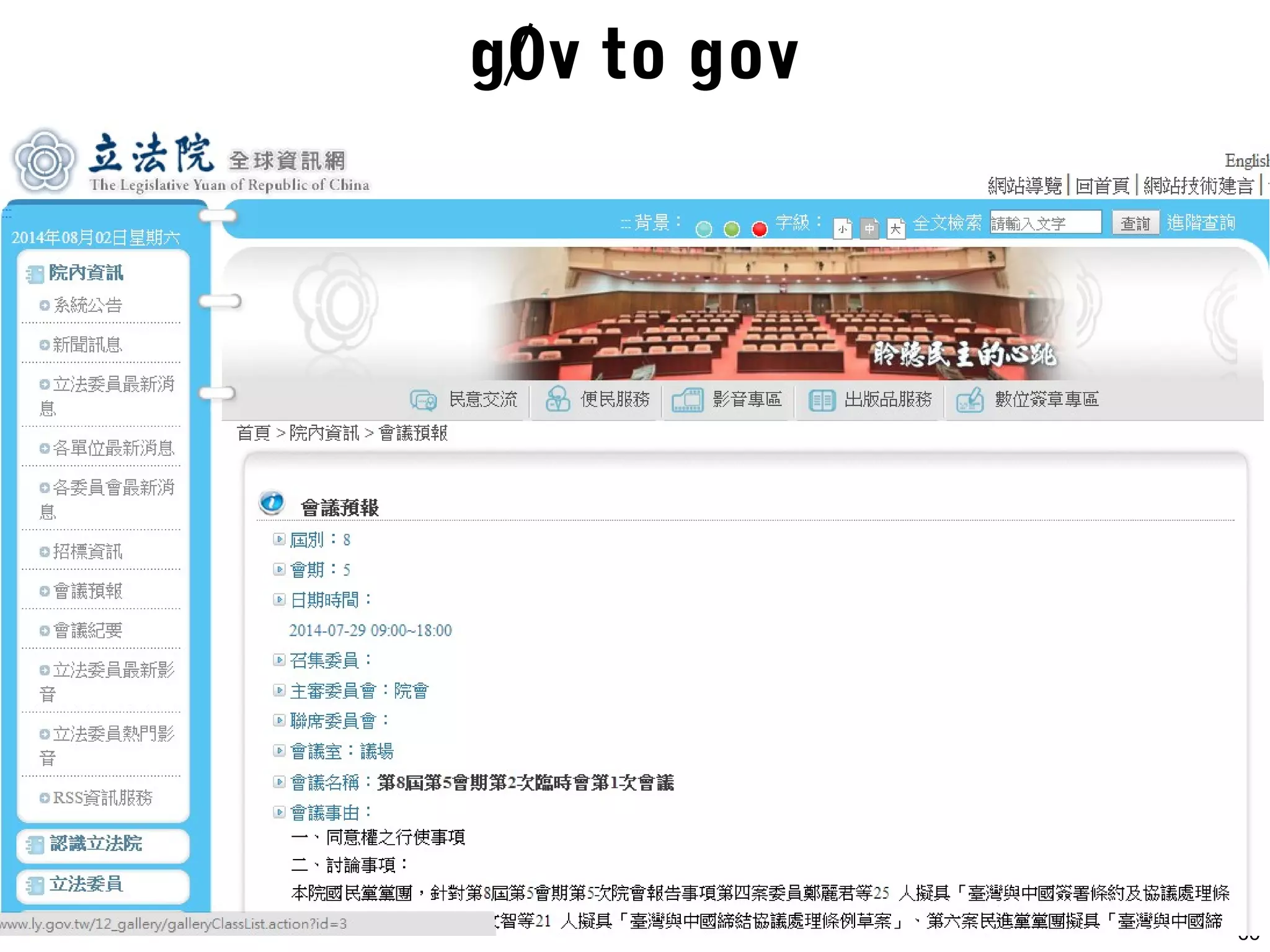Click the 數位簽章專區 signature icon

970,400
